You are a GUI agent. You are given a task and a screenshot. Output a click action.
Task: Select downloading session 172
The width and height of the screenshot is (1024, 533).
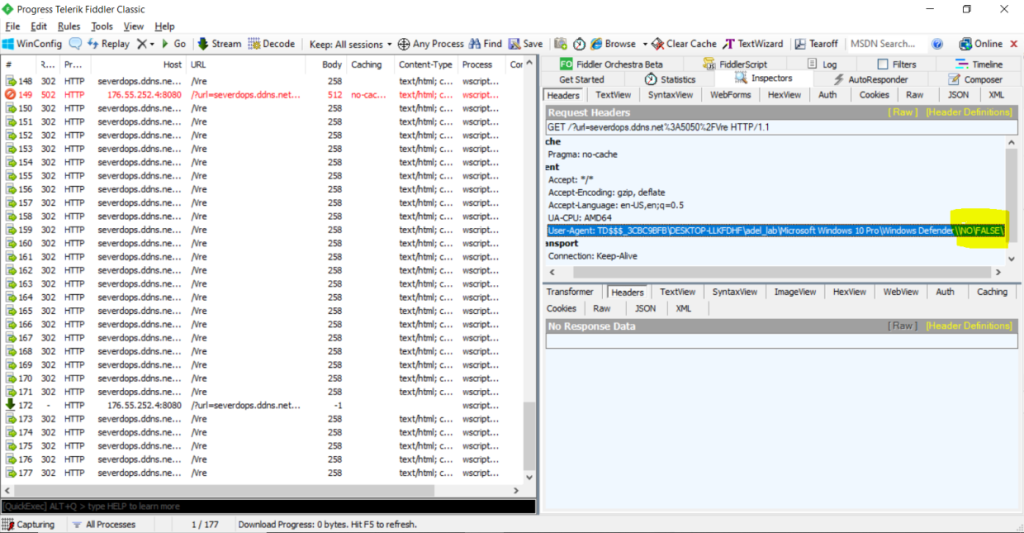261,406
